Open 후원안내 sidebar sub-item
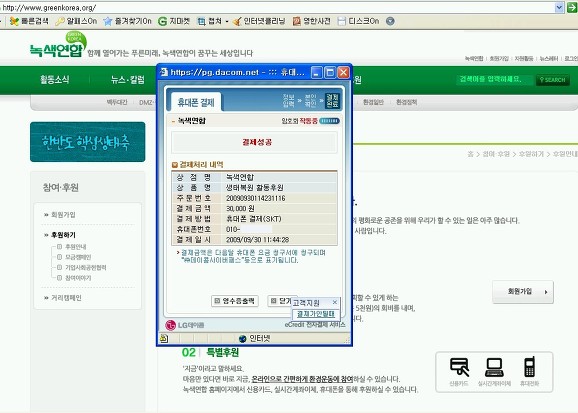 [76, 247]
